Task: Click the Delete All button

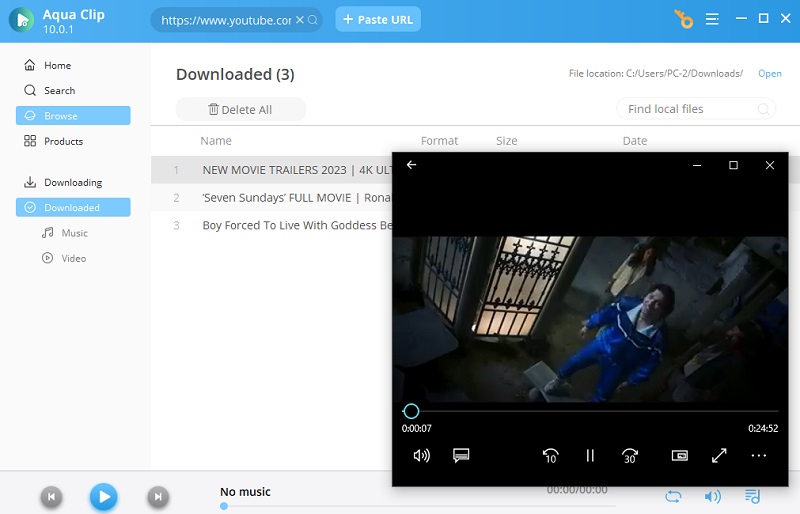Action: 241,109
